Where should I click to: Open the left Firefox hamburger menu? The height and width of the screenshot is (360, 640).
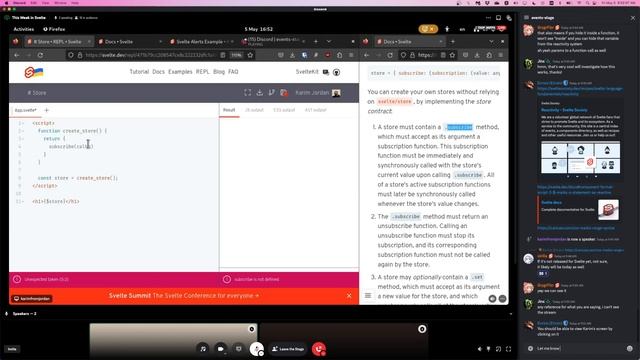click(351, 55)
